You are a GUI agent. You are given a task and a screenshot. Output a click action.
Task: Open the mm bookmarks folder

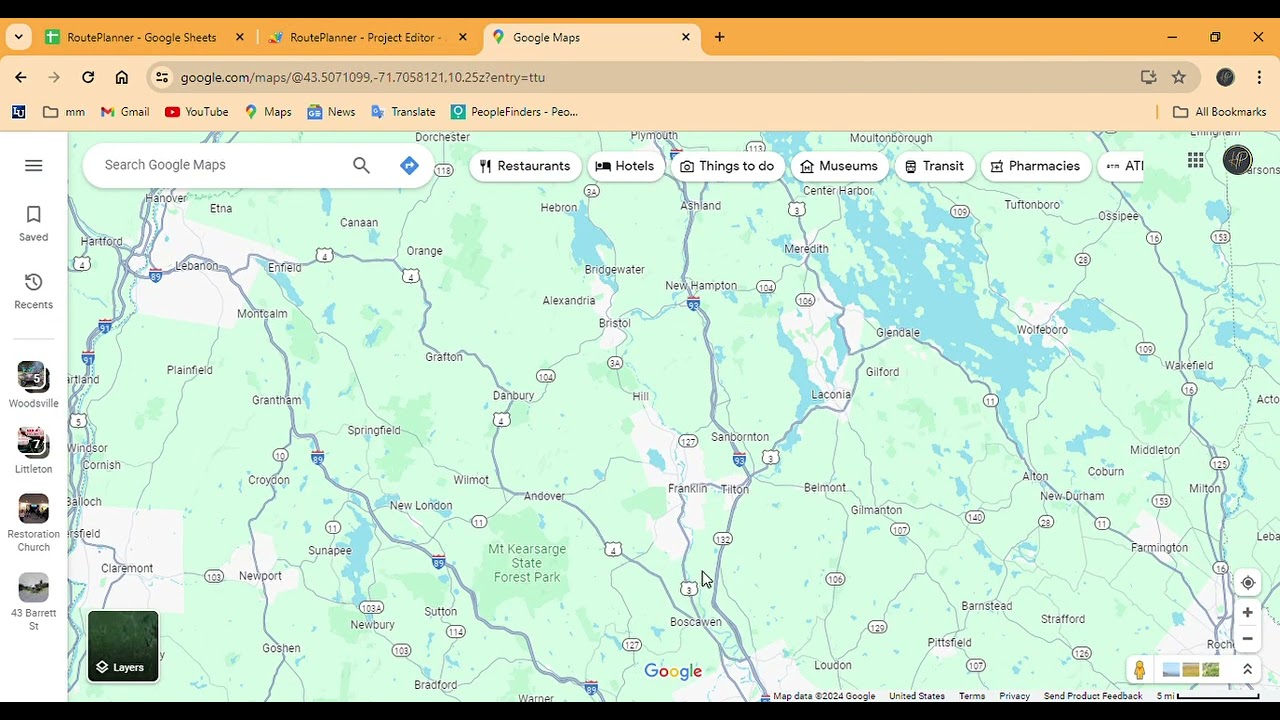(64, 112)
